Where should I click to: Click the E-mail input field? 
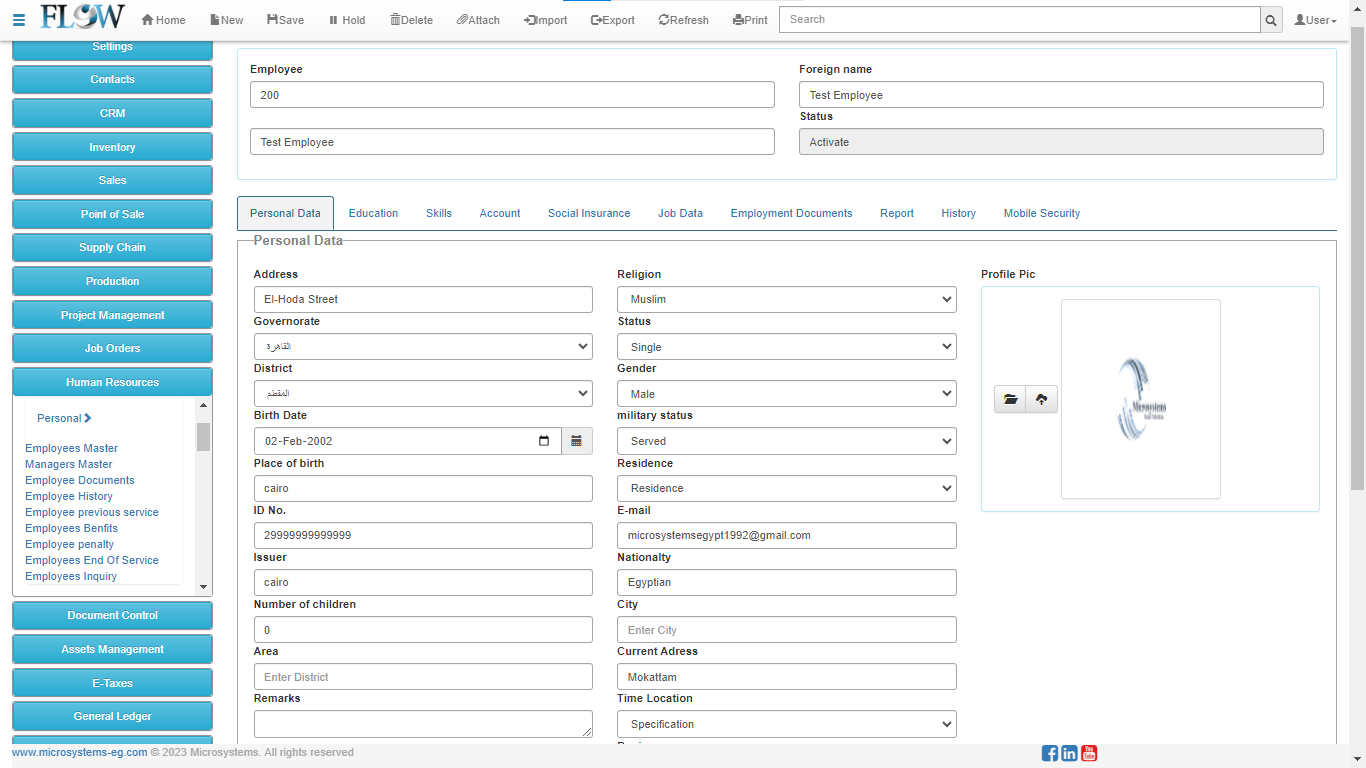786,535
